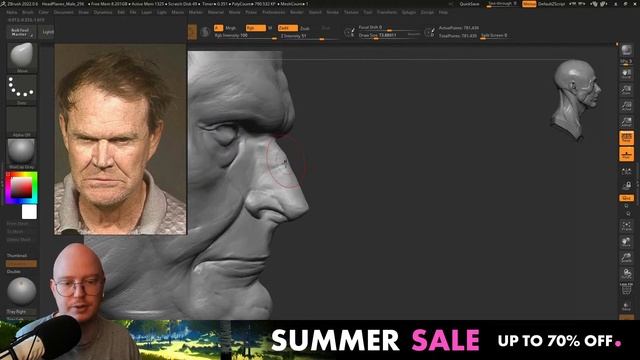The height and width of the screenshot is (360, 640).
Task: Toggle the Zsub sculpt mode
Action: point(305,28)
